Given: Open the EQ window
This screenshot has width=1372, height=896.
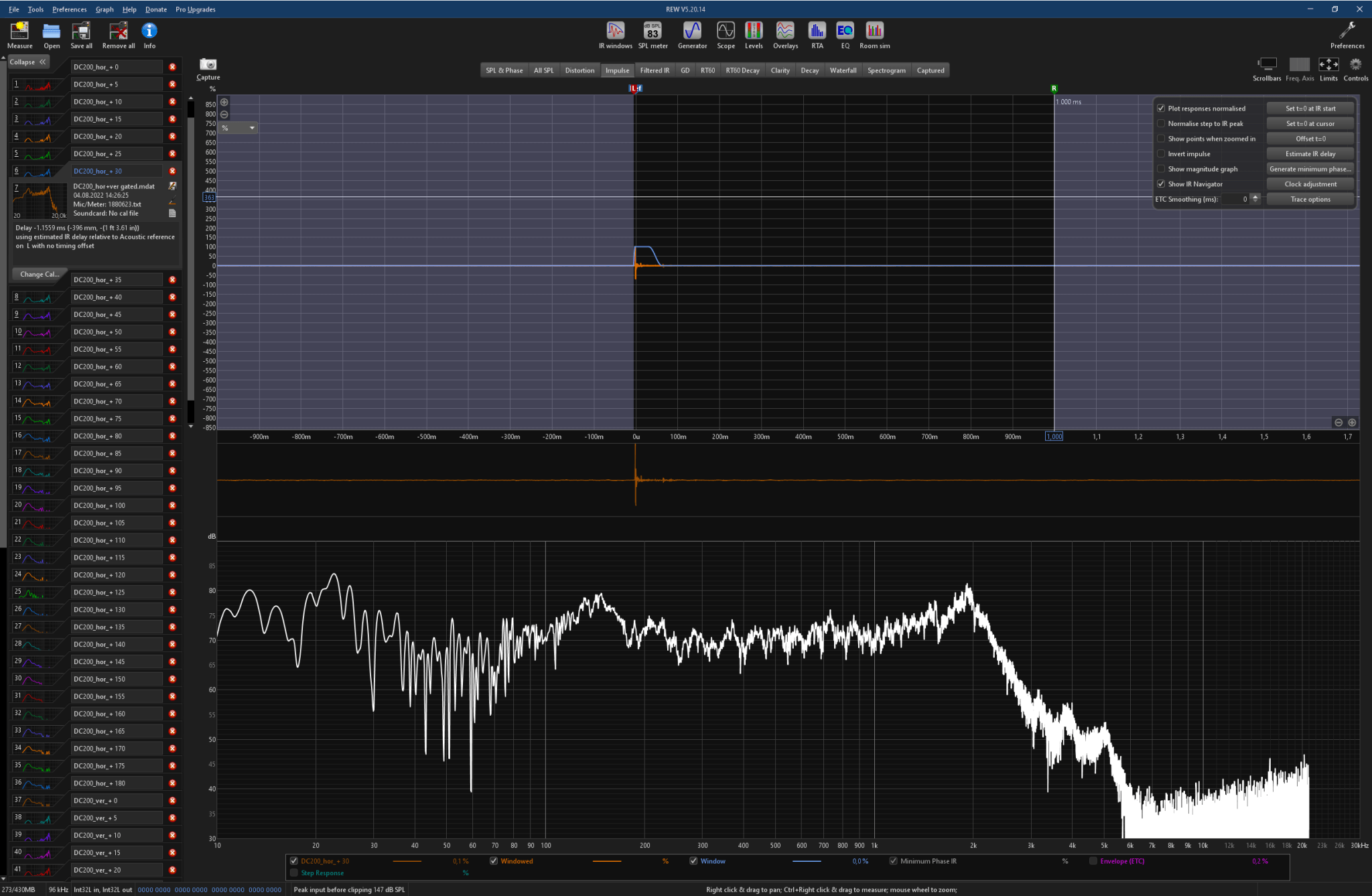Looking at the screenshot, I should click(845, 35).
